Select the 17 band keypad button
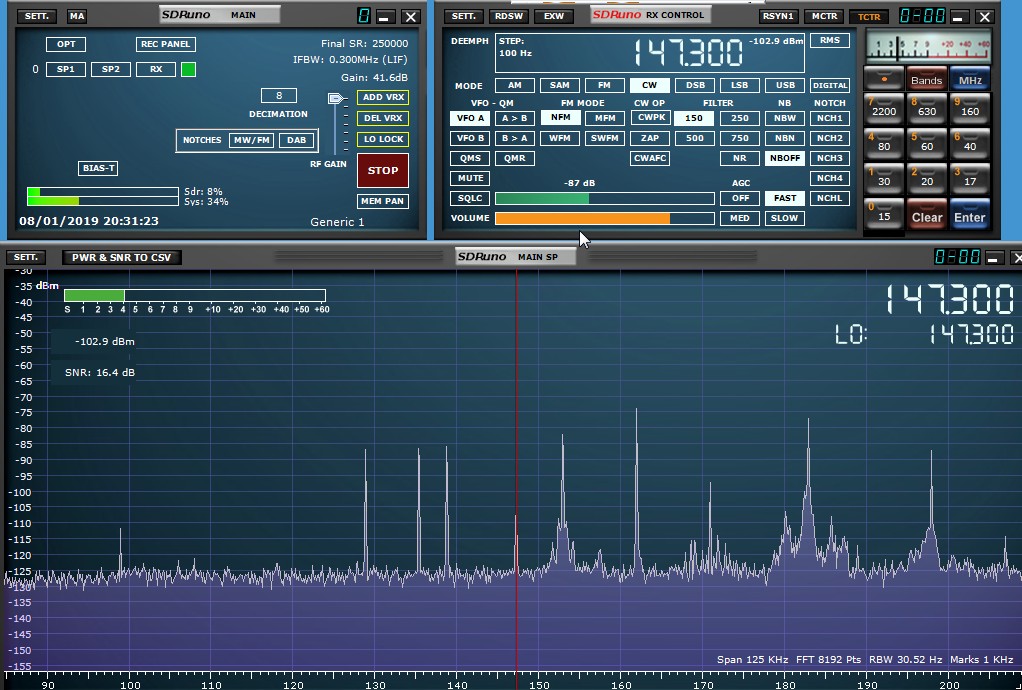 (x=970, y=179)
